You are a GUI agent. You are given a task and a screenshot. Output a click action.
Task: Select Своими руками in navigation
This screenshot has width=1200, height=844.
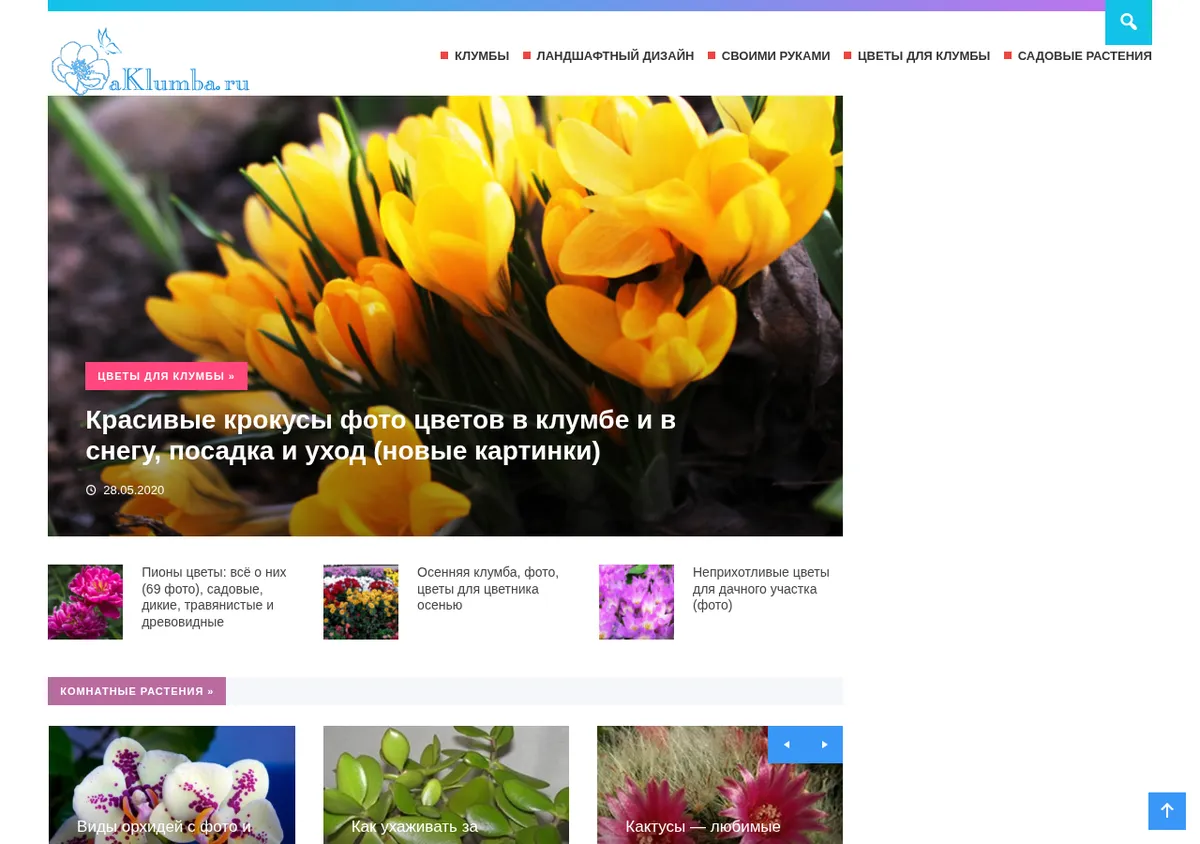775,56
